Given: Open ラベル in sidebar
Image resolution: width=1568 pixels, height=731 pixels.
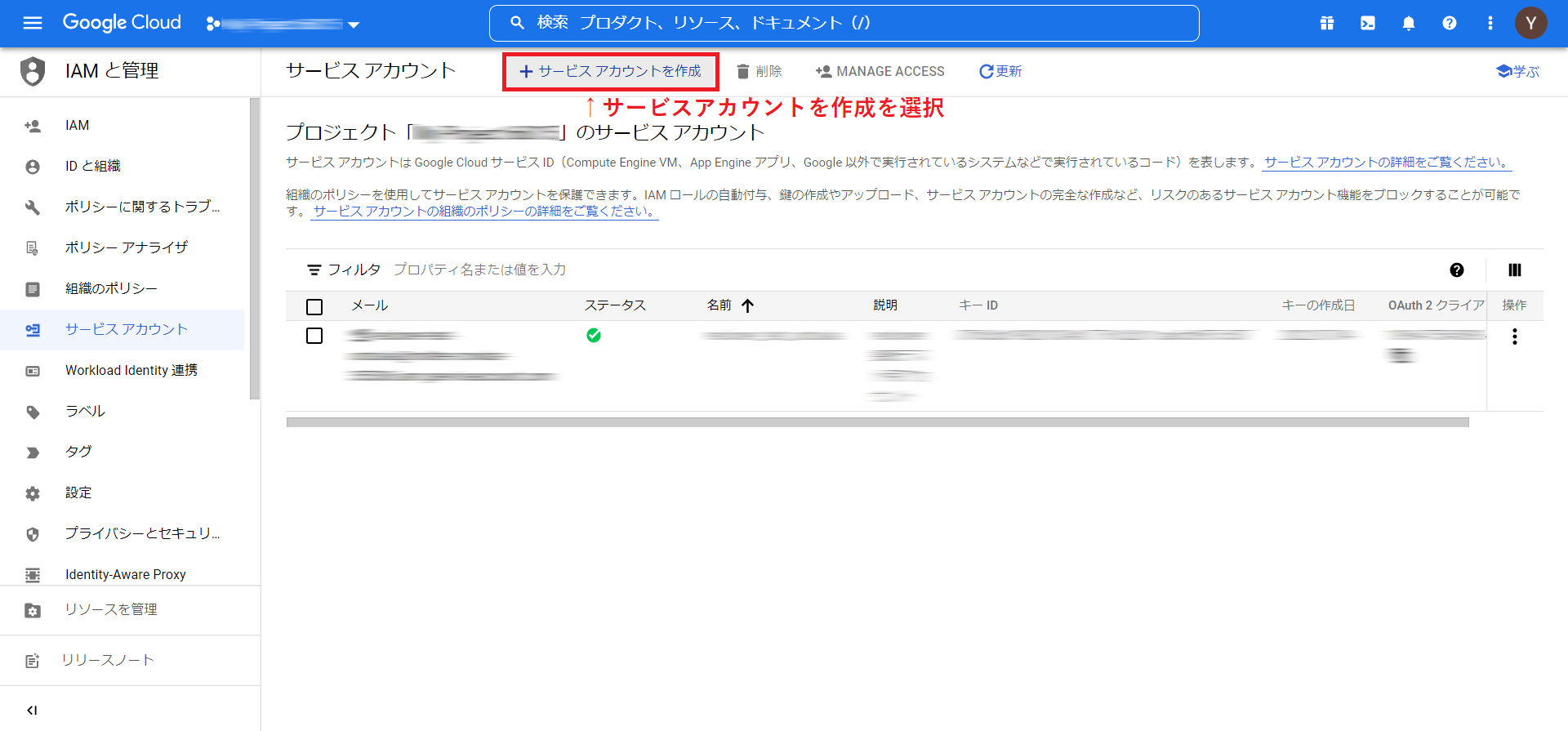Looking at the screenshot, I should (122, 411).
